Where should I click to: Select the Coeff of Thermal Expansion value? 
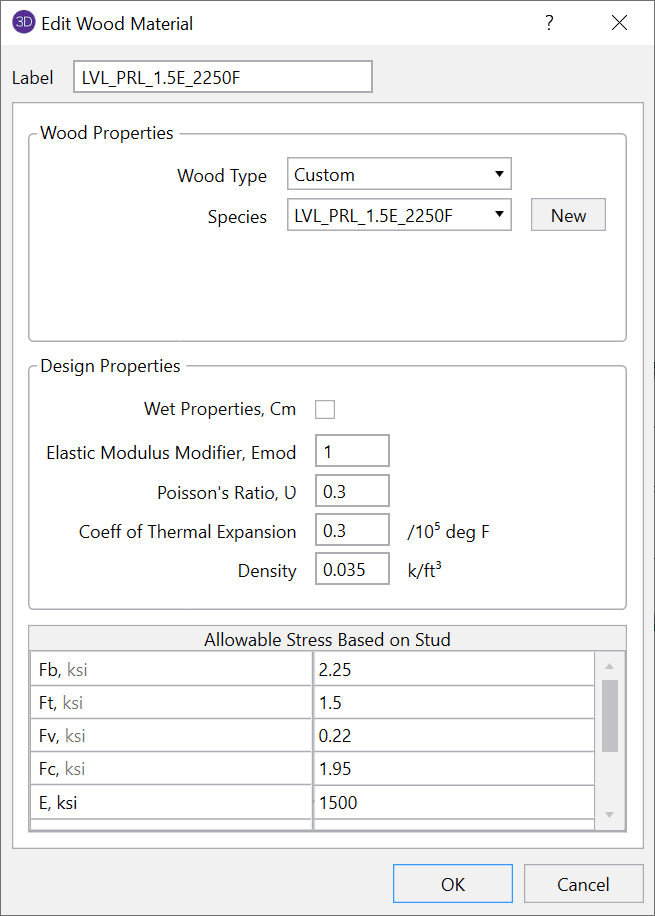coord(351,531)
